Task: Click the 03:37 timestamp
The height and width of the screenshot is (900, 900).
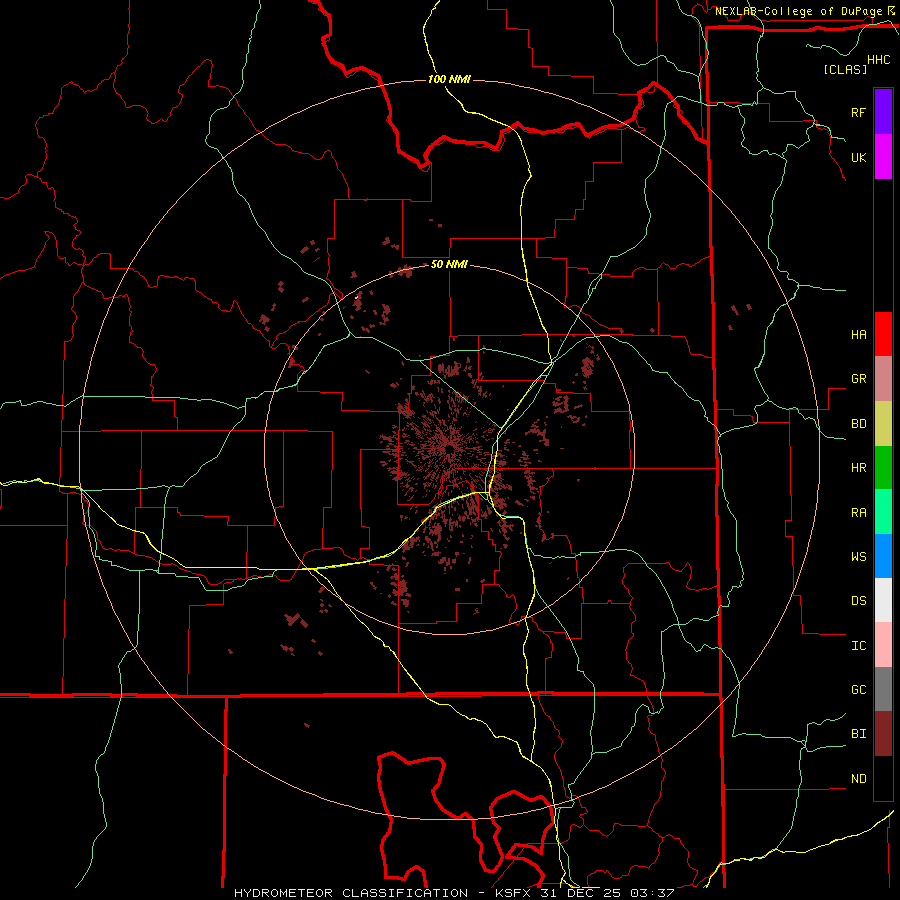Action: coord(651,893)
